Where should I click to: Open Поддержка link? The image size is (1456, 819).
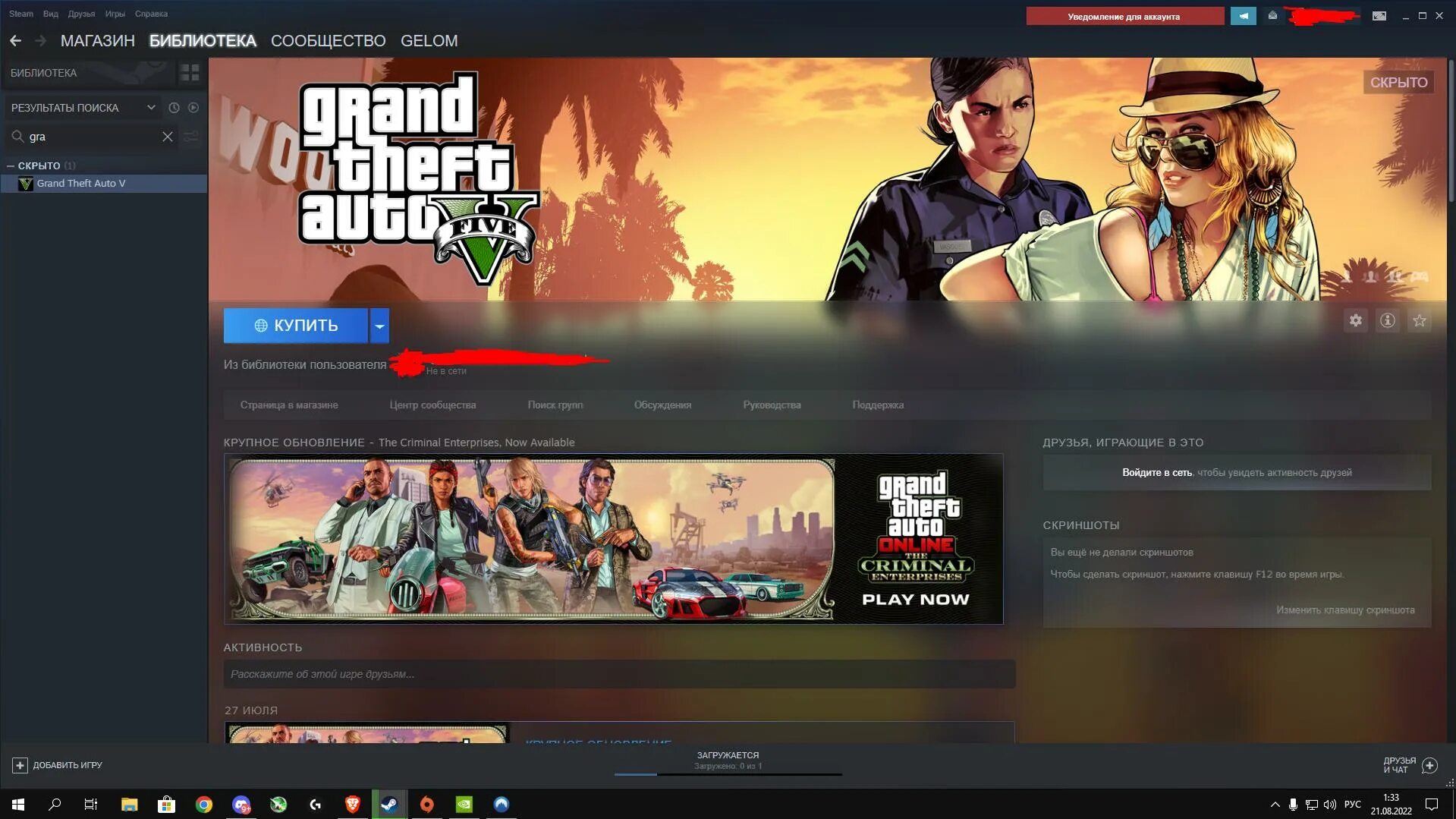878,405
